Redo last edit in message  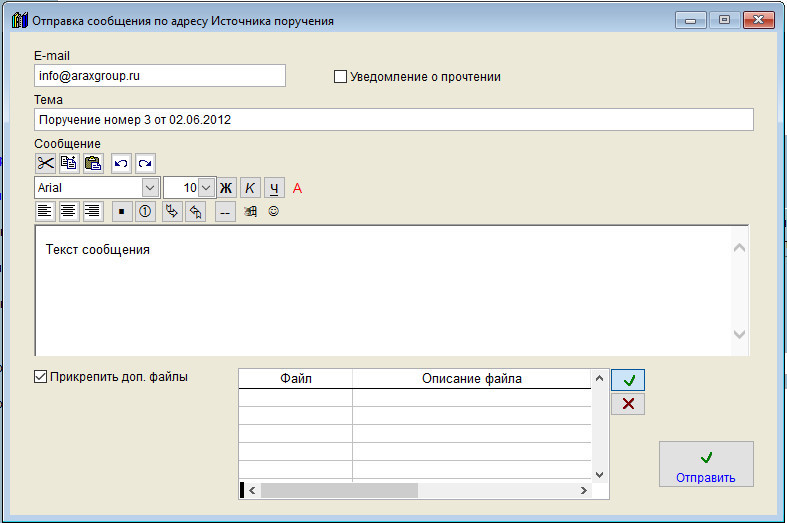pos(145,163)
